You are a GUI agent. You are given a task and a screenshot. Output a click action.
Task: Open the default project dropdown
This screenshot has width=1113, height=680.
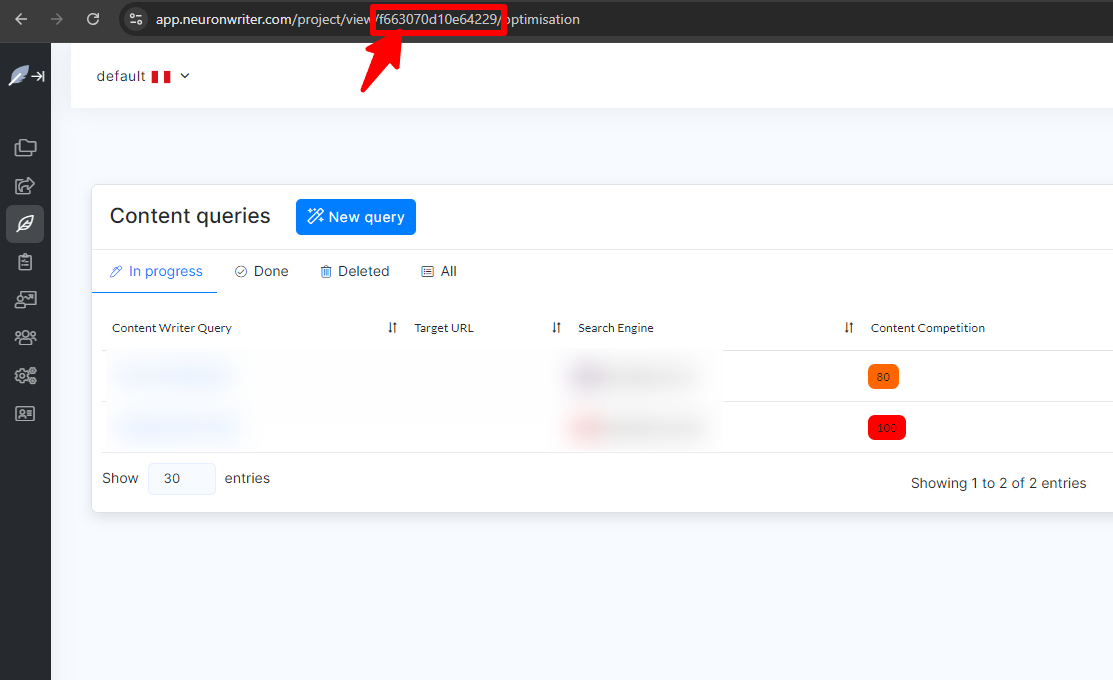[x=143, y=76]
